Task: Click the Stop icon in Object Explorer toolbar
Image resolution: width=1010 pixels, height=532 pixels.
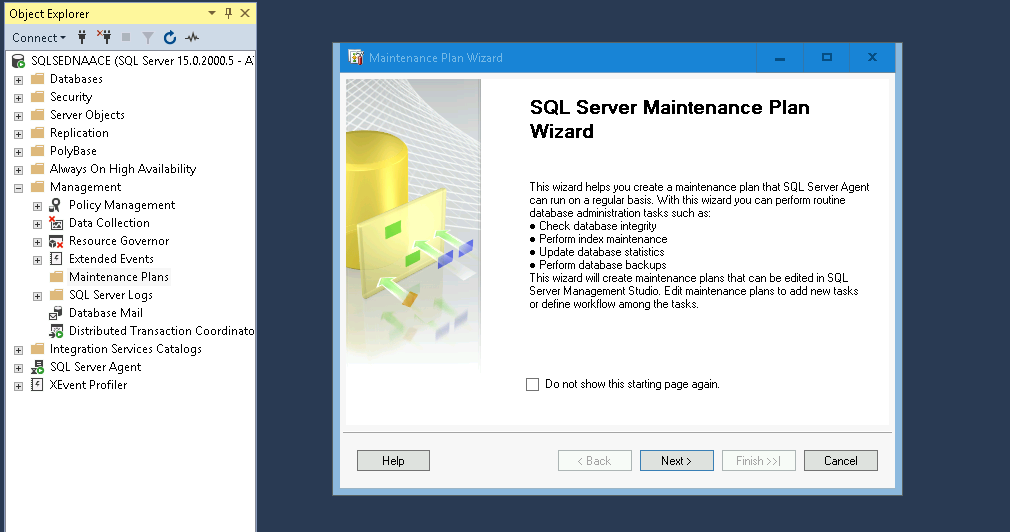Action: coord(126,37)
